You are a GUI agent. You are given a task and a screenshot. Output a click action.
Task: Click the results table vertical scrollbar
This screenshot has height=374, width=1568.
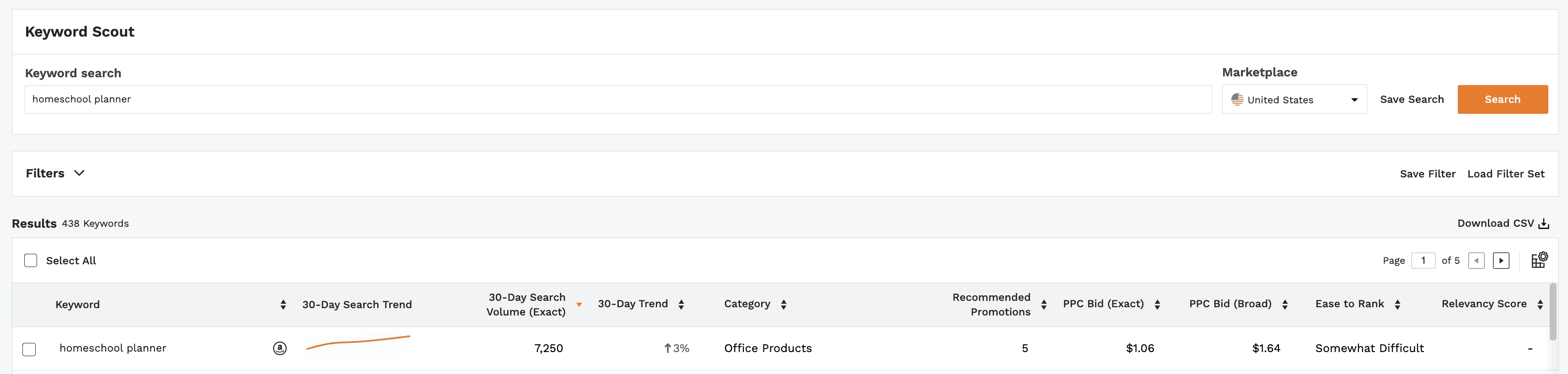pos(1553,311)
